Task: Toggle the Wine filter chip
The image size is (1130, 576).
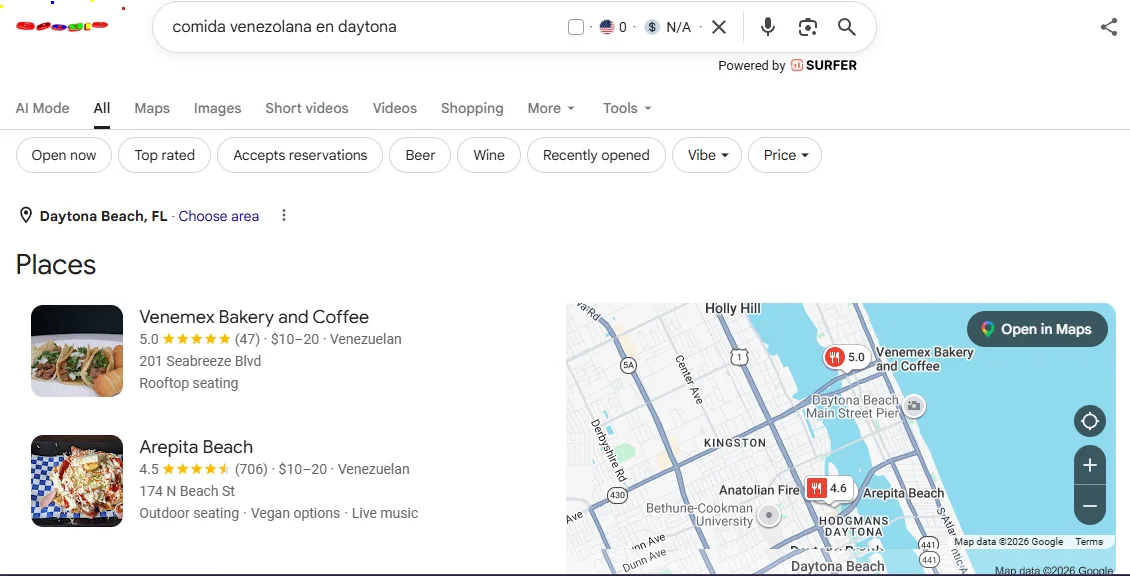Action: pos(489,155)
